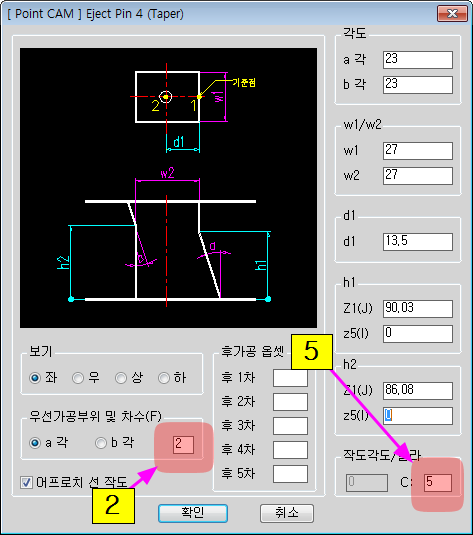Click the C: value field highlighted in red

click(x=438, y=482)
